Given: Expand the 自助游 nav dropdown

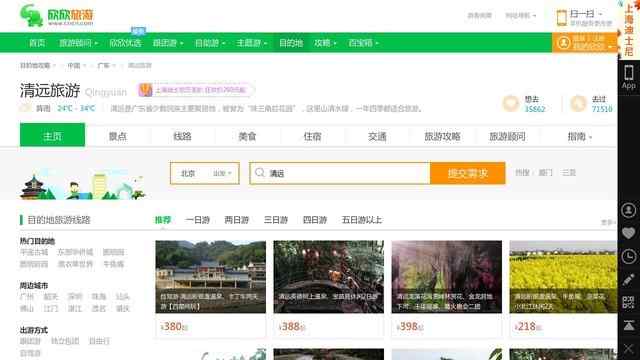Looking at the screenshot, I should [x=224, y=43].
